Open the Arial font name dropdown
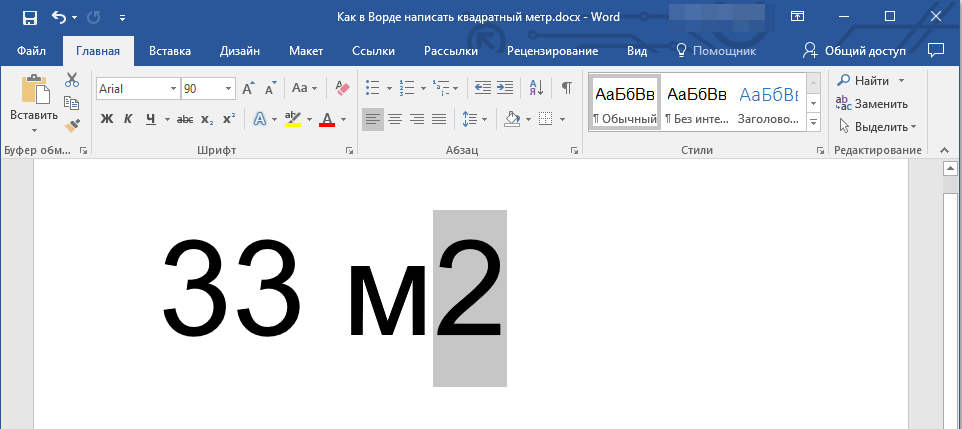Viewport: 962px width, 429px height. [x=173, y=89]
